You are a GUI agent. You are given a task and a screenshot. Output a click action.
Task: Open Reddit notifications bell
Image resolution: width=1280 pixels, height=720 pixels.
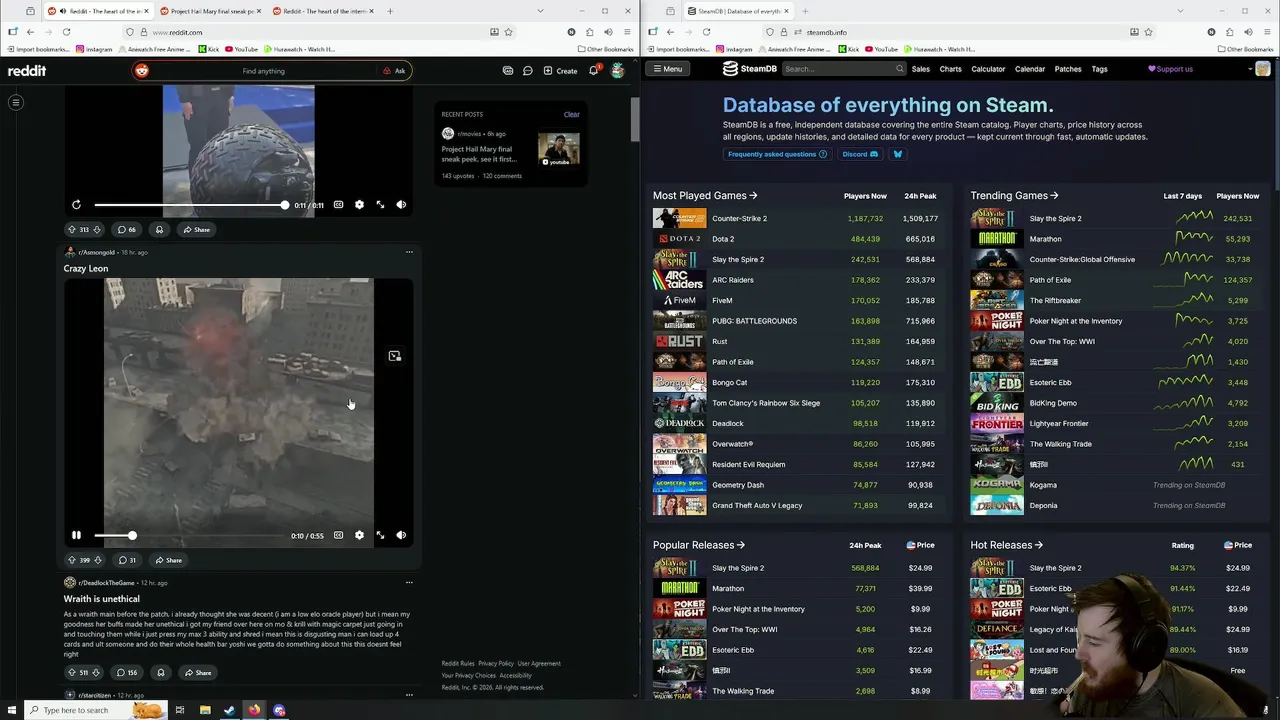pyautogui.click(x=593, y=70)
